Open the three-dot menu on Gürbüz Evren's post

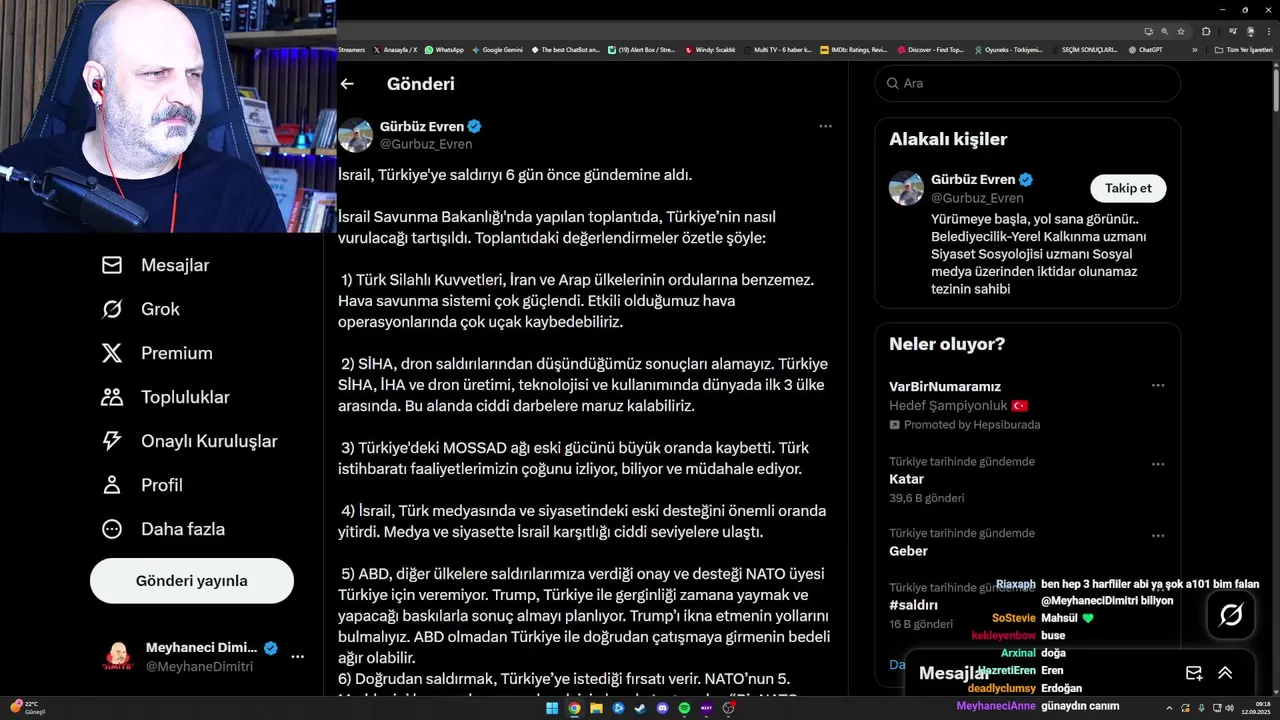(825, 126)
